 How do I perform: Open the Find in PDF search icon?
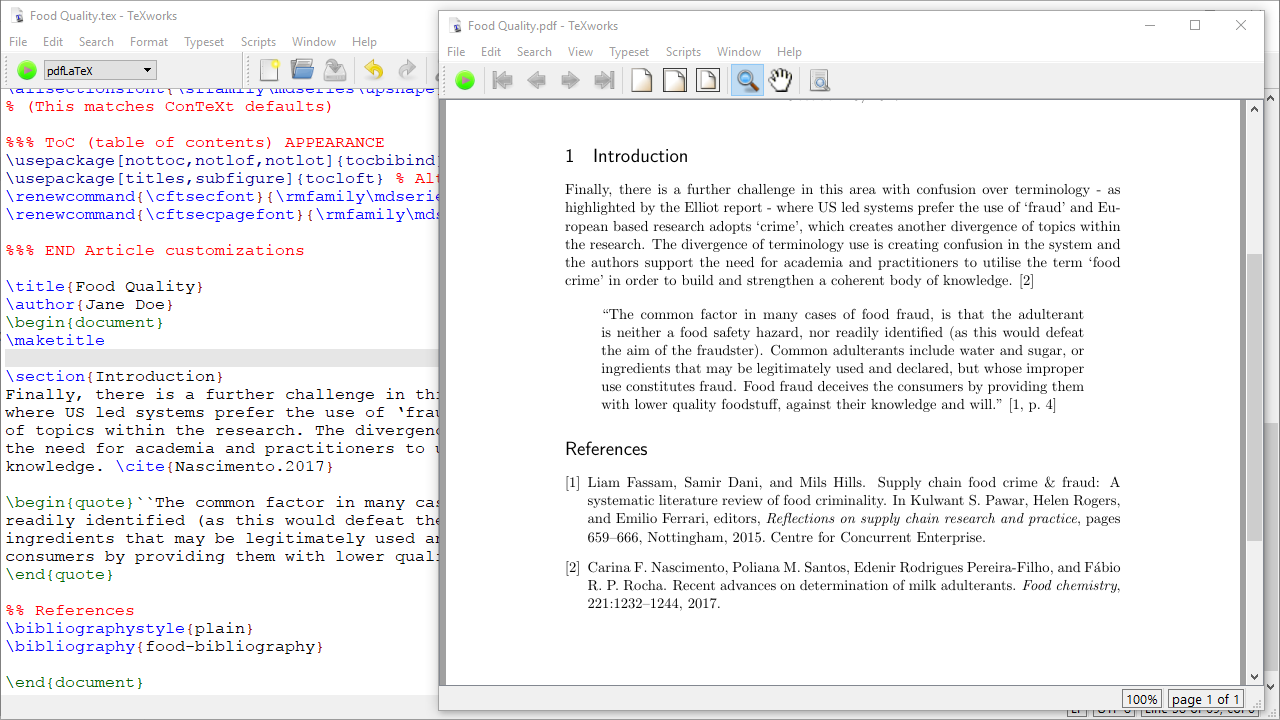click(x=819, y=81)
